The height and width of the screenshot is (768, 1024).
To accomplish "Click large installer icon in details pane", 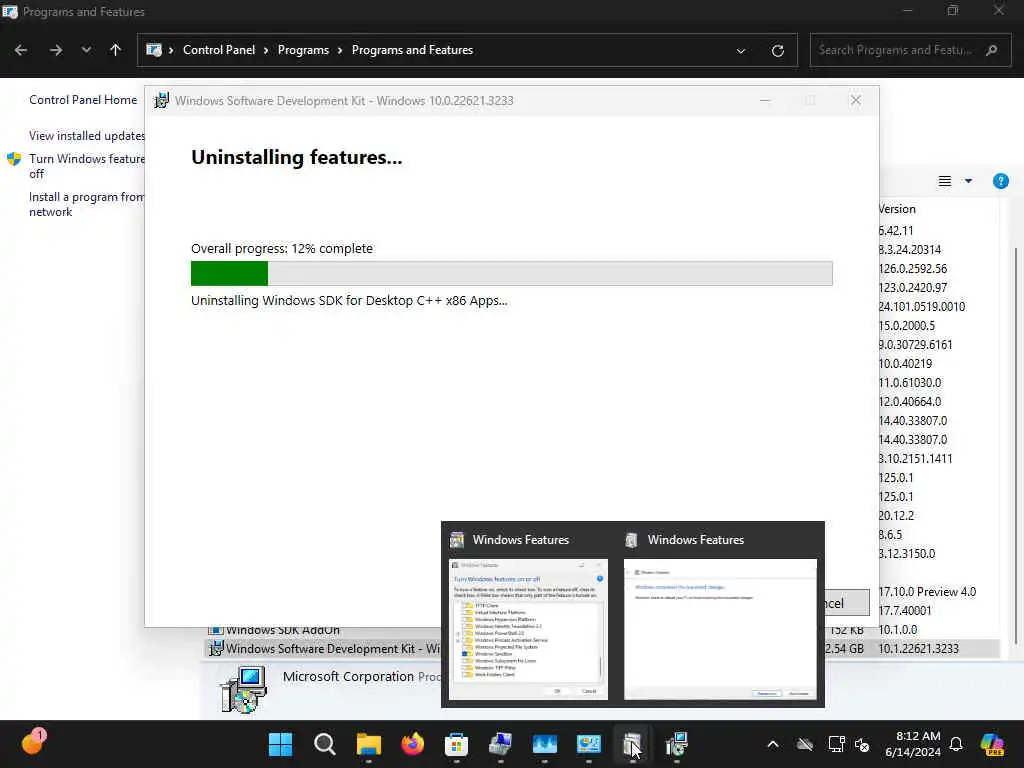I will coord(244,689).
